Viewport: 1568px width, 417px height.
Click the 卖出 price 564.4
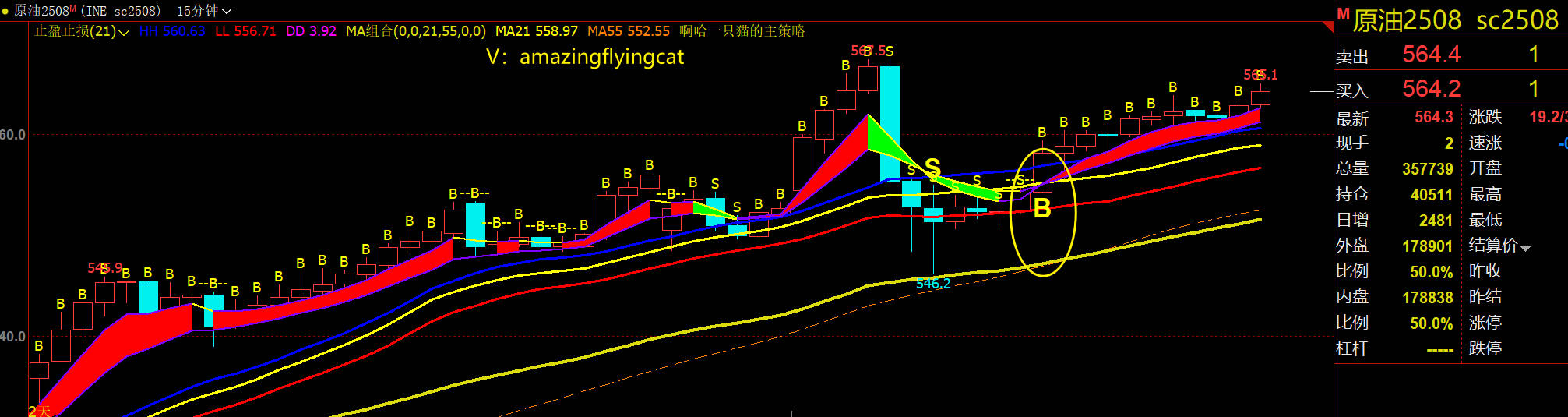click(x=1432, y=55)
